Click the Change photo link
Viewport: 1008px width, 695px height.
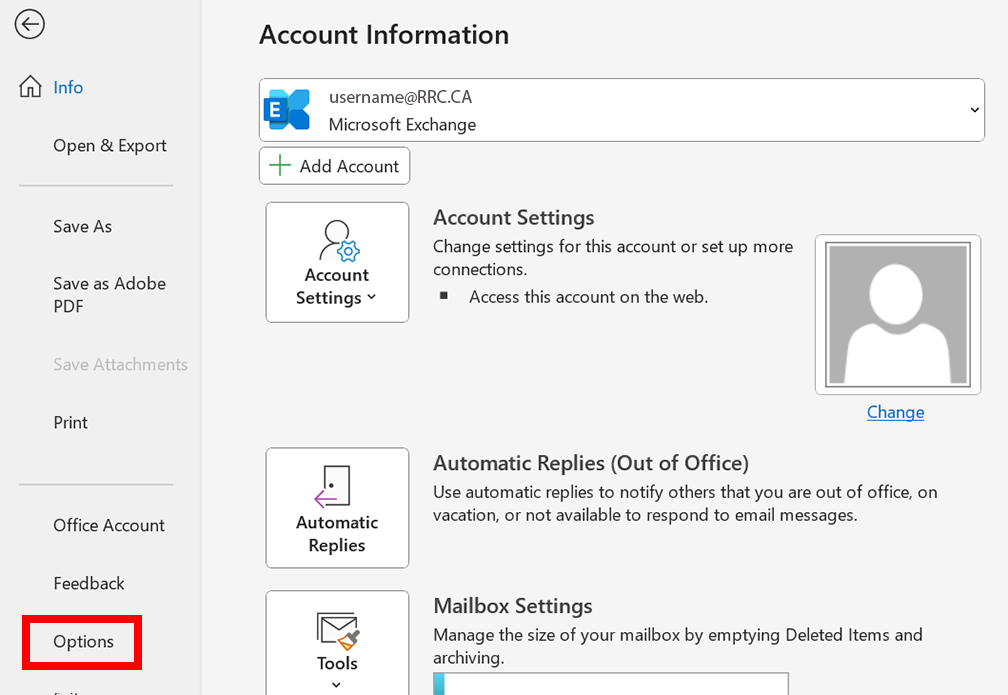(895, 412)
